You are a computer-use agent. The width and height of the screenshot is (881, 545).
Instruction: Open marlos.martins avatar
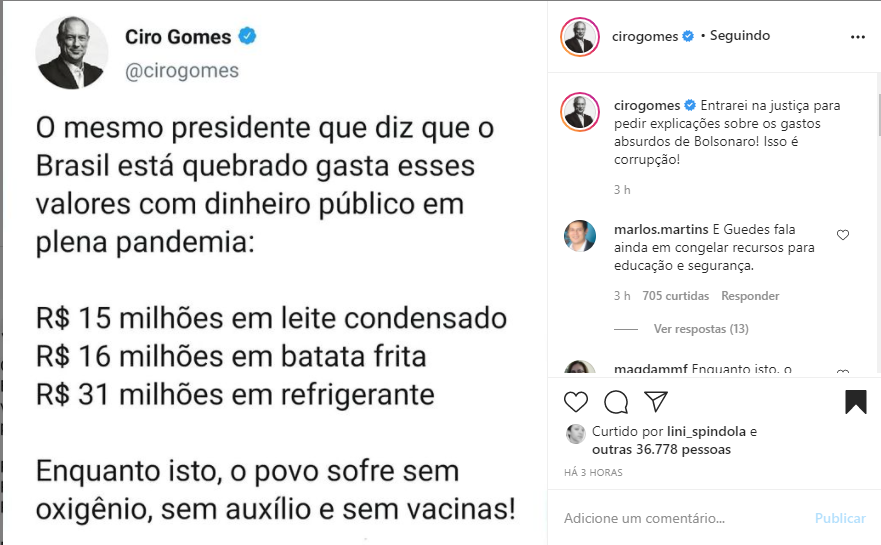click(x=580, y=236)
